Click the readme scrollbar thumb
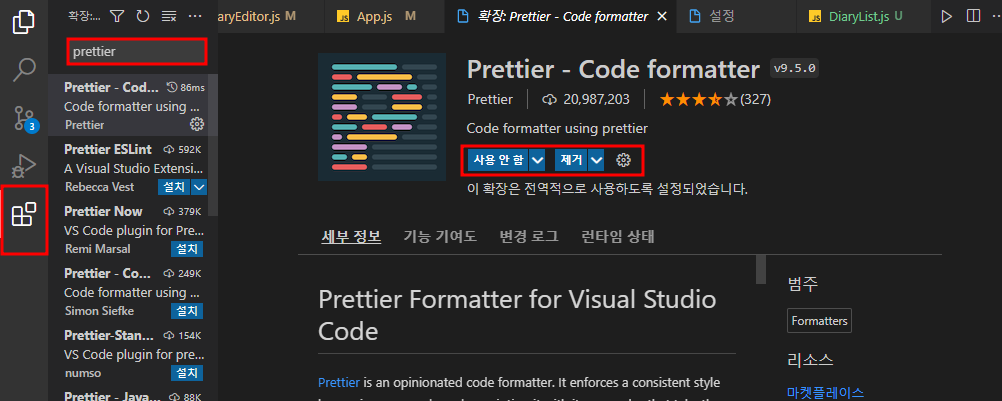This screenshot has width=1002, height=401. point(760,268)
